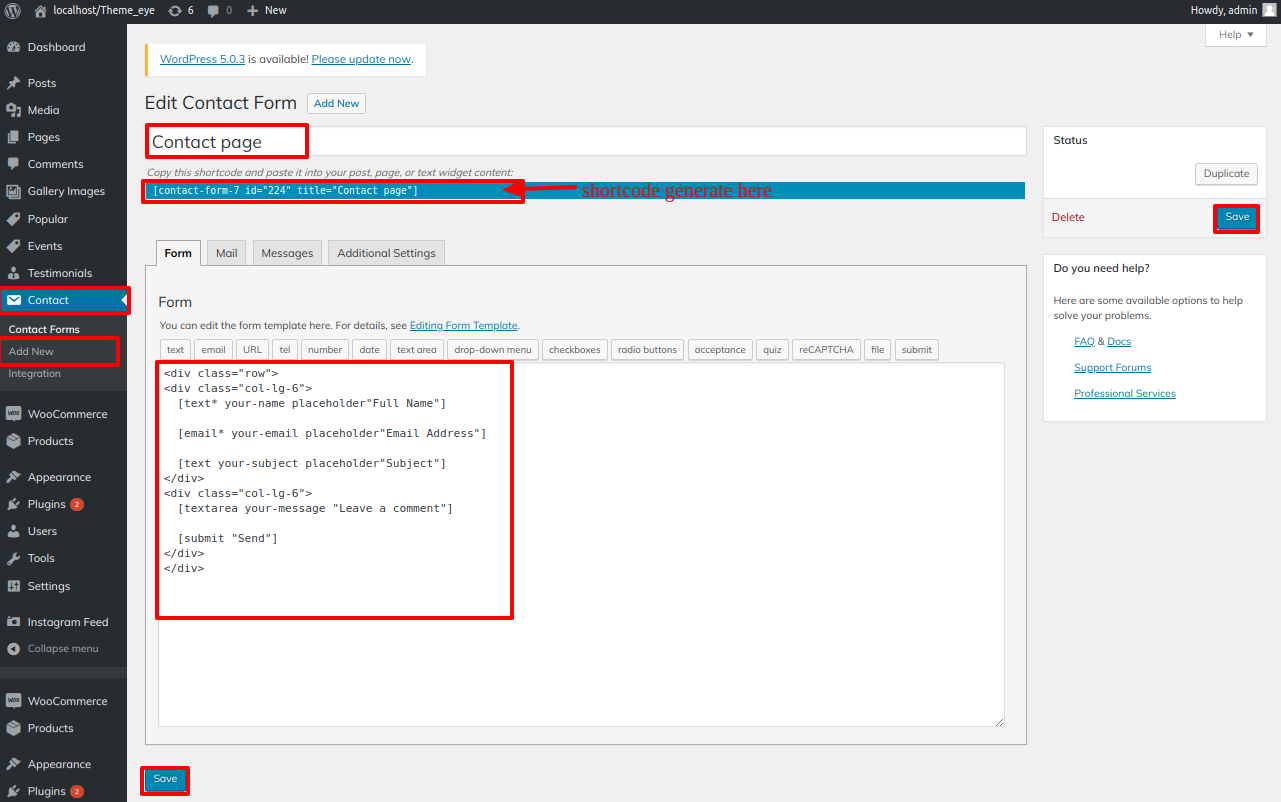Viewport: 1281px width, 802px height.
Task: Open Contact Forms submenu item
Action: 44,329
